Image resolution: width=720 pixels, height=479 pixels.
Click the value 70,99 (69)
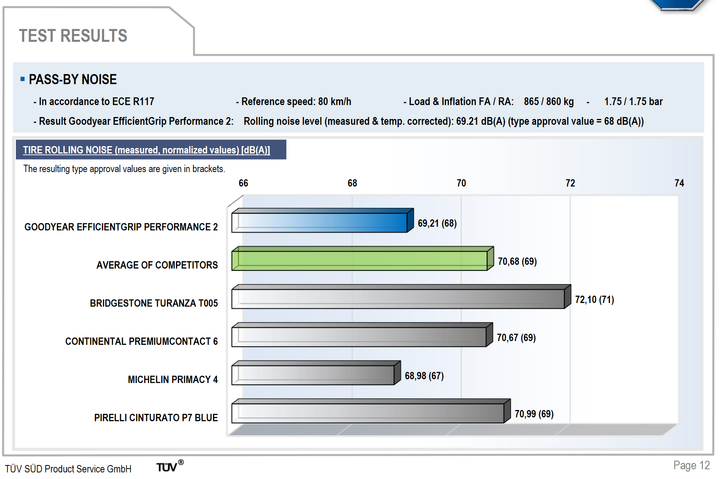534,414
